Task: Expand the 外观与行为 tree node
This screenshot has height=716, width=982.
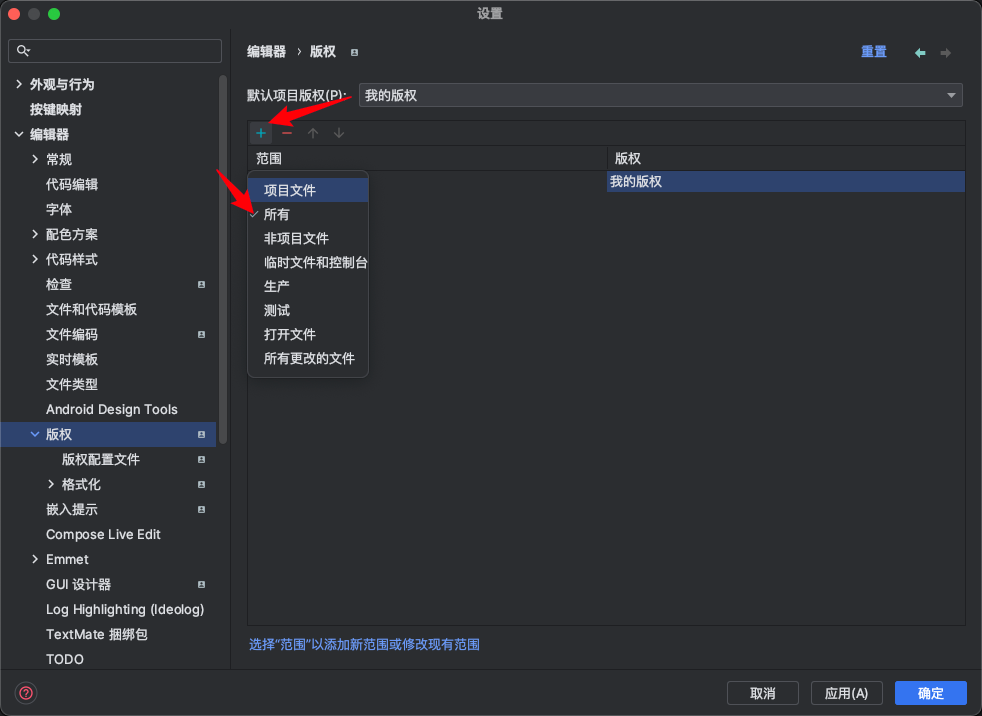Action: point(19,85)
